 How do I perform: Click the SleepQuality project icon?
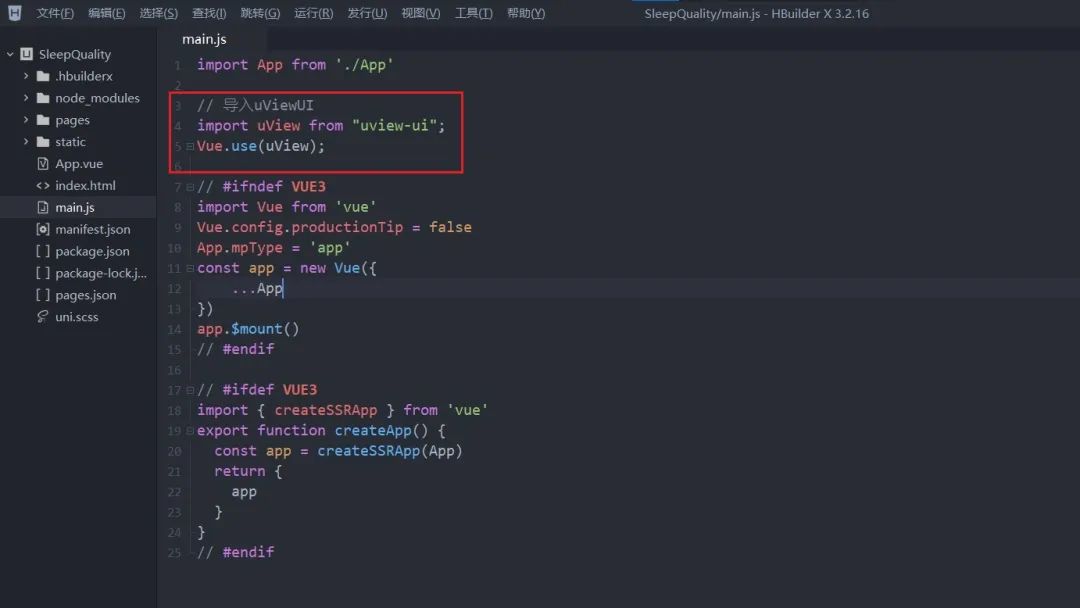pyautogui.click(x=27, y=54)
